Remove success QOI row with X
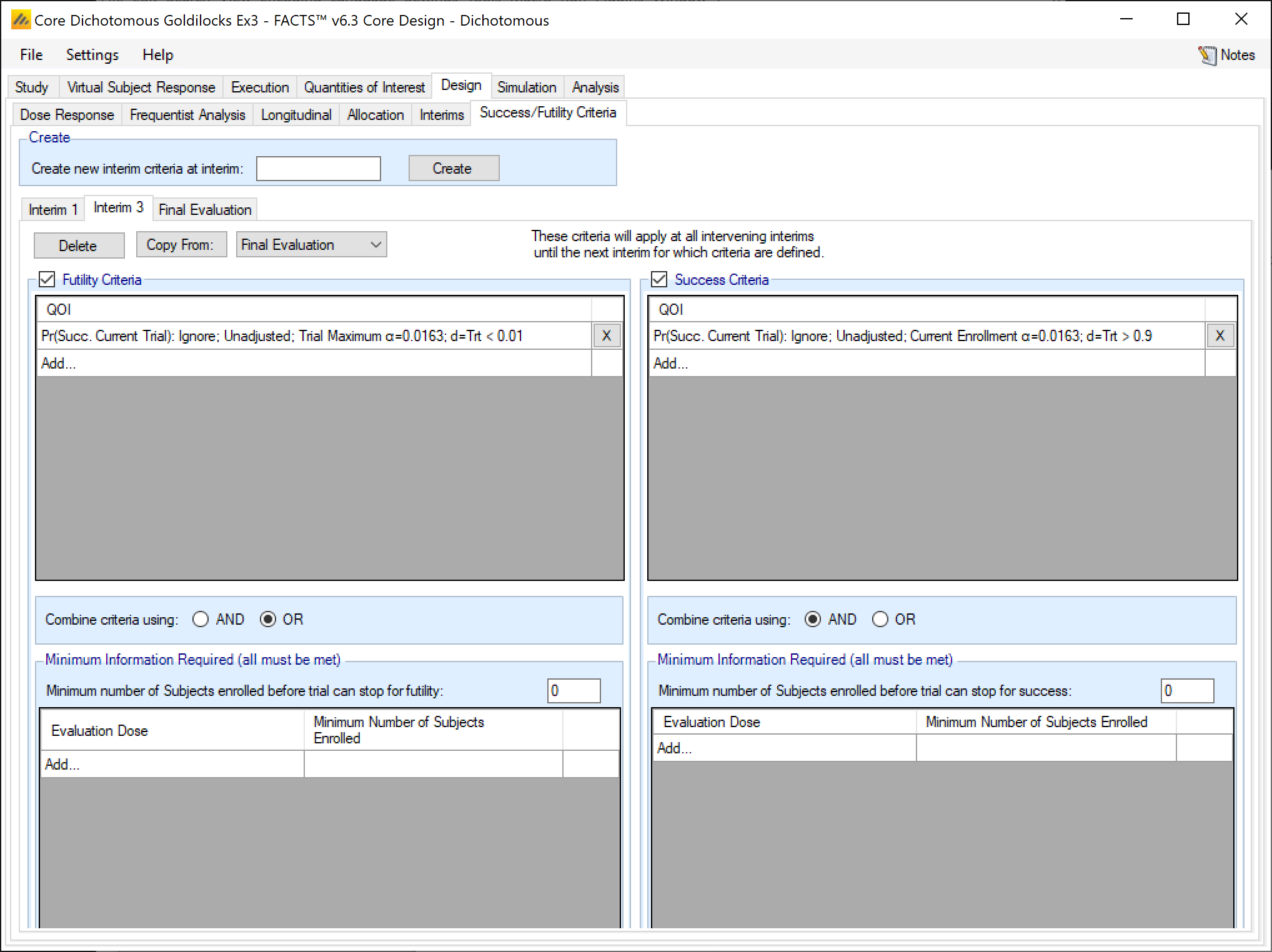This screenshot has width=1272, height=952. pos(1220,335)
